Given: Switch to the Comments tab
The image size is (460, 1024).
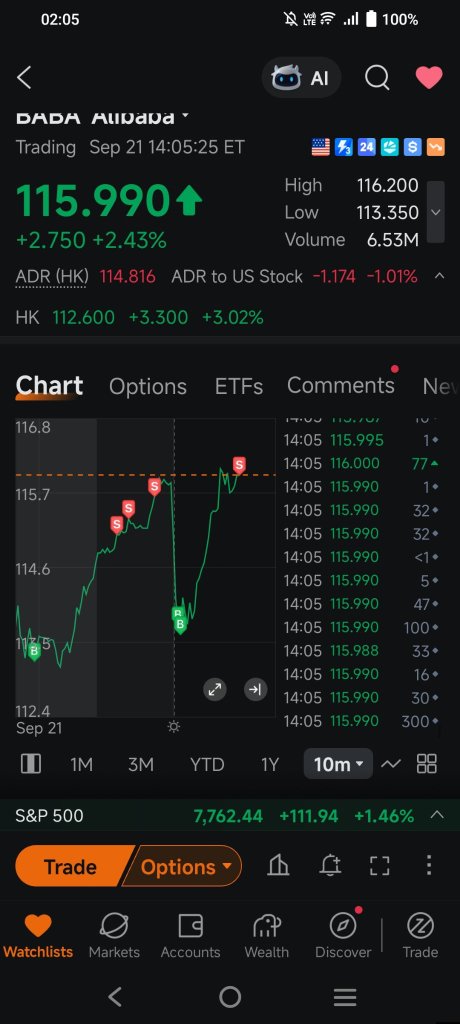Looking at the screenshot, I should coord(340,385).
